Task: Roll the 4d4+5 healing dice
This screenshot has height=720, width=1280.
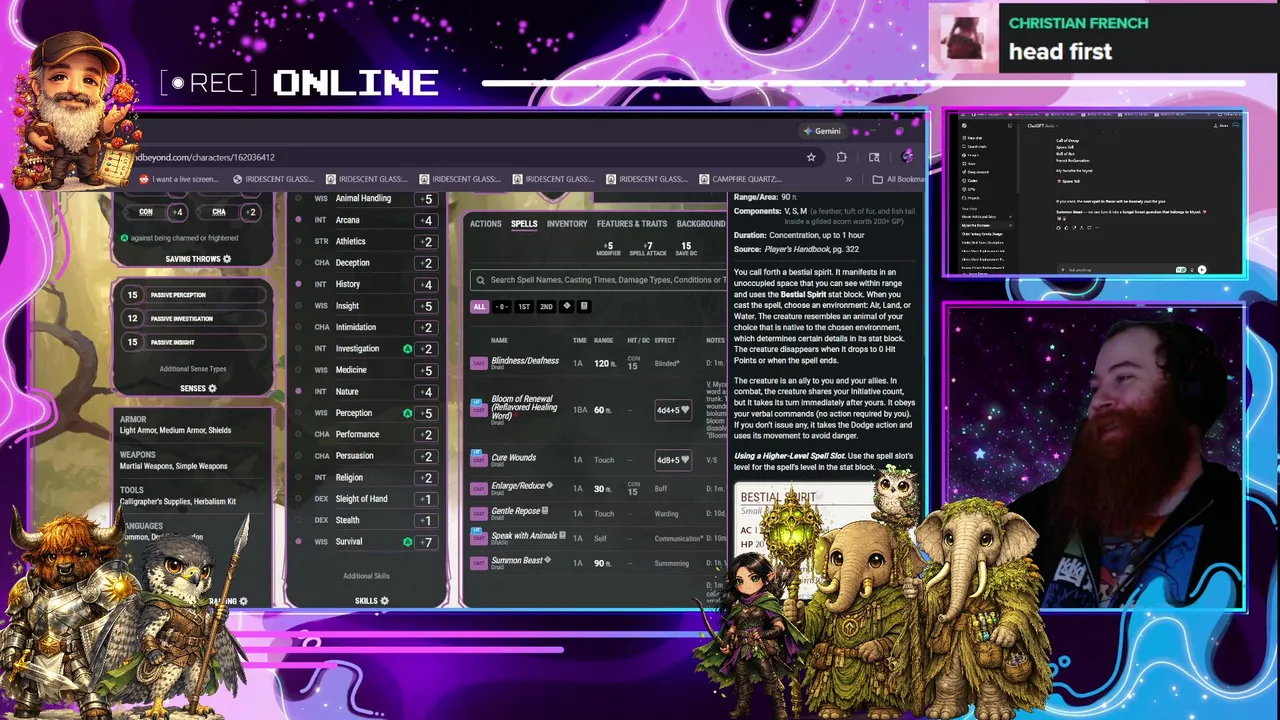Action: pos(673,410)
